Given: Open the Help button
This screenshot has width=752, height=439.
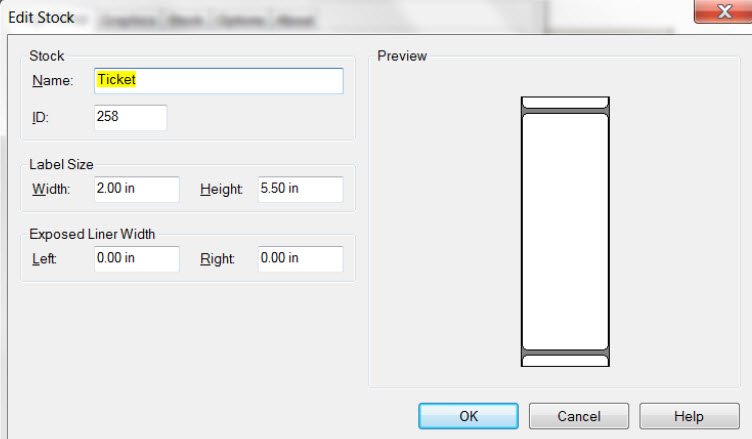Looking at the screenshot, I should point(689,416).
